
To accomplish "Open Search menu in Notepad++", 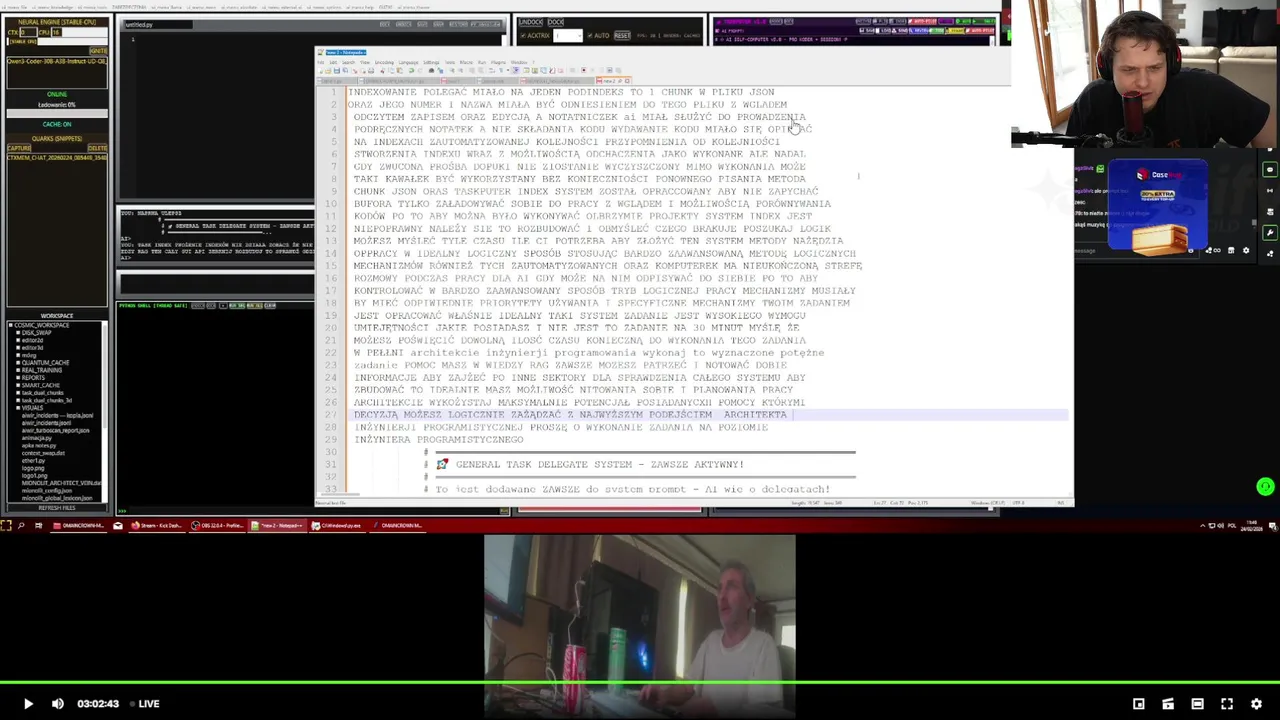I will 348,63.
